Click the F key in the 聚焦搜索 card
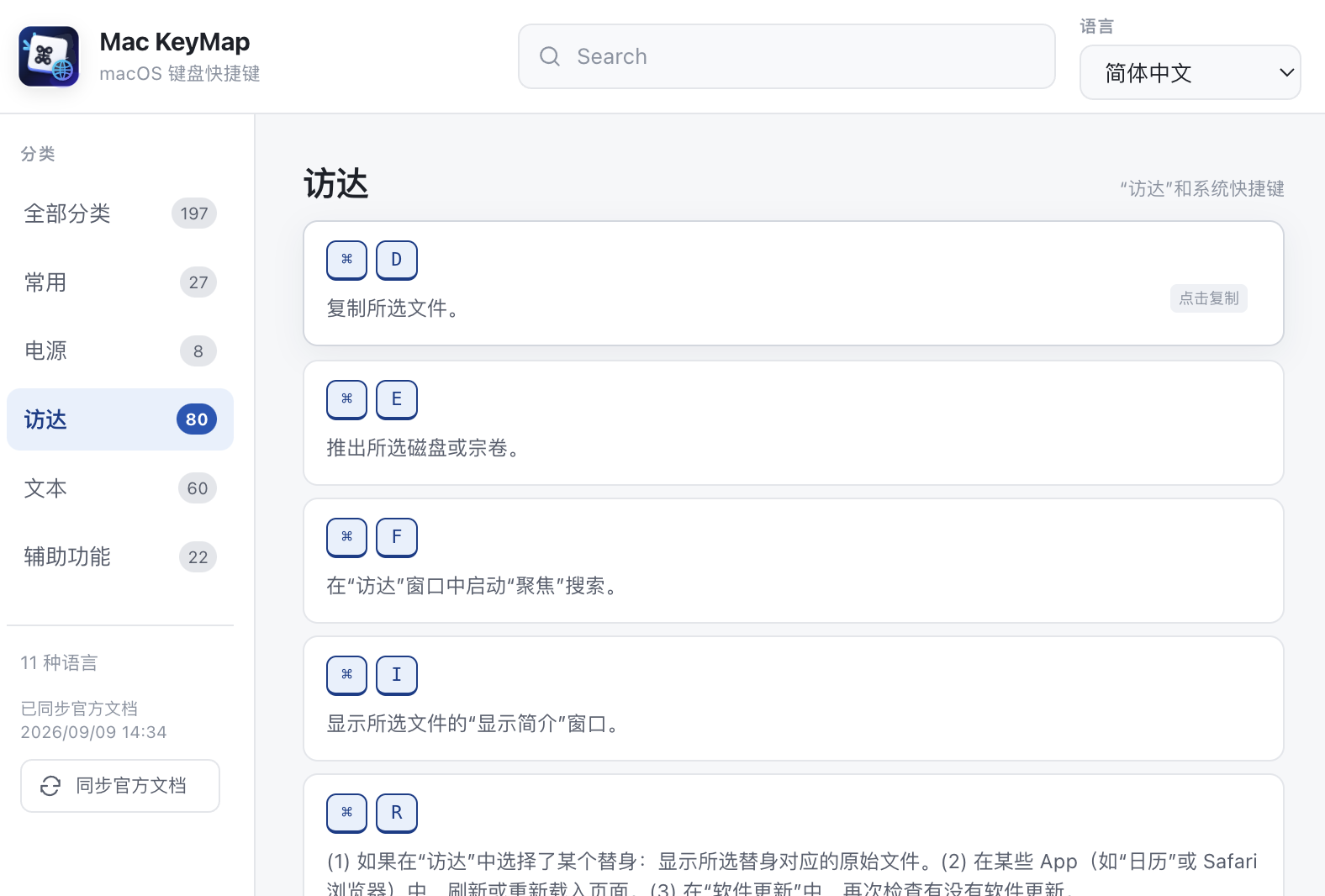The width and height of the screenshot is (1325, 896). coord(397,537)
